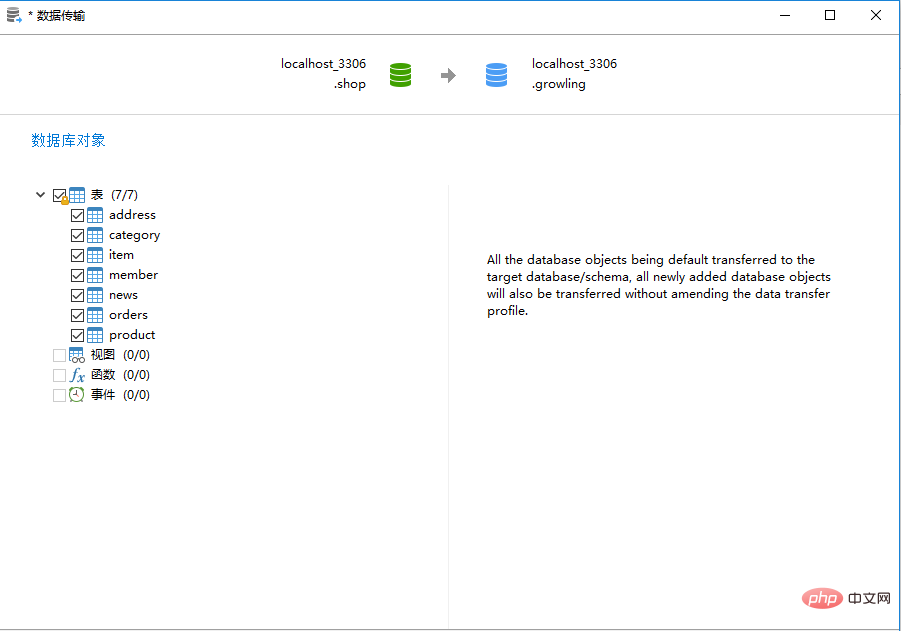
Task: Uncheck the address table checkbox
Action: pyautogui.click(x=78, y=216)
